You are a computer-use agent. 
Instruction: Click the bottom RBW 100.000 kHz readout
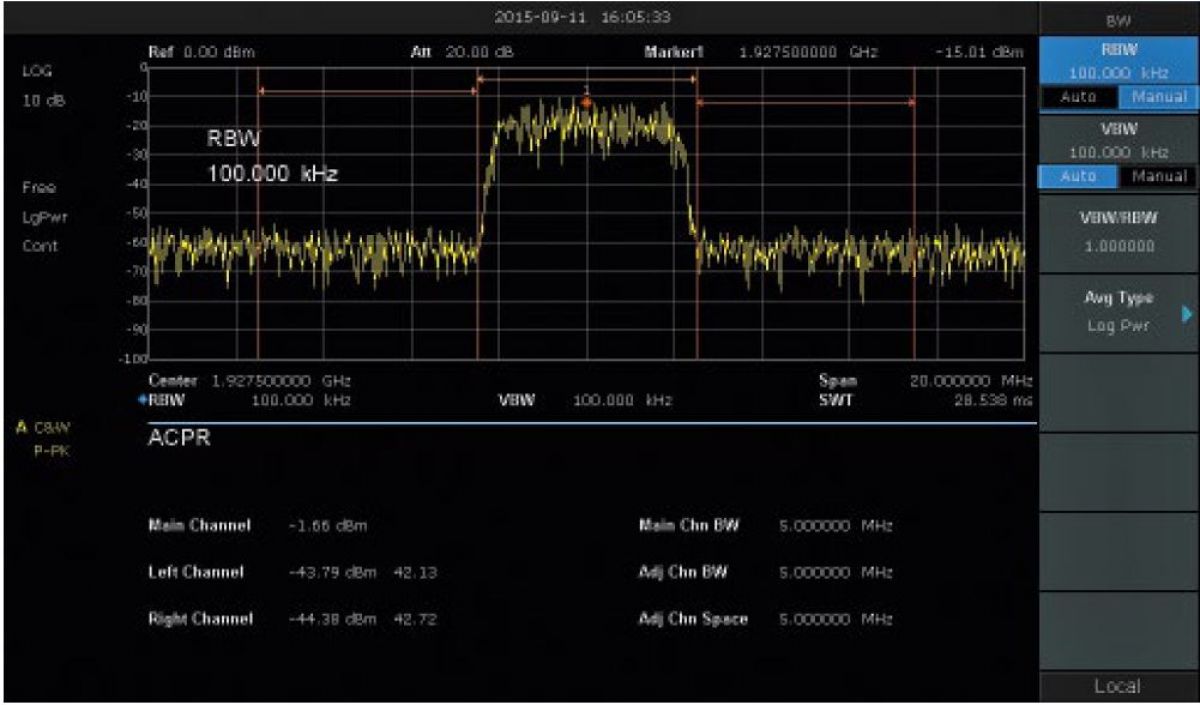click(x=243, y=400)
